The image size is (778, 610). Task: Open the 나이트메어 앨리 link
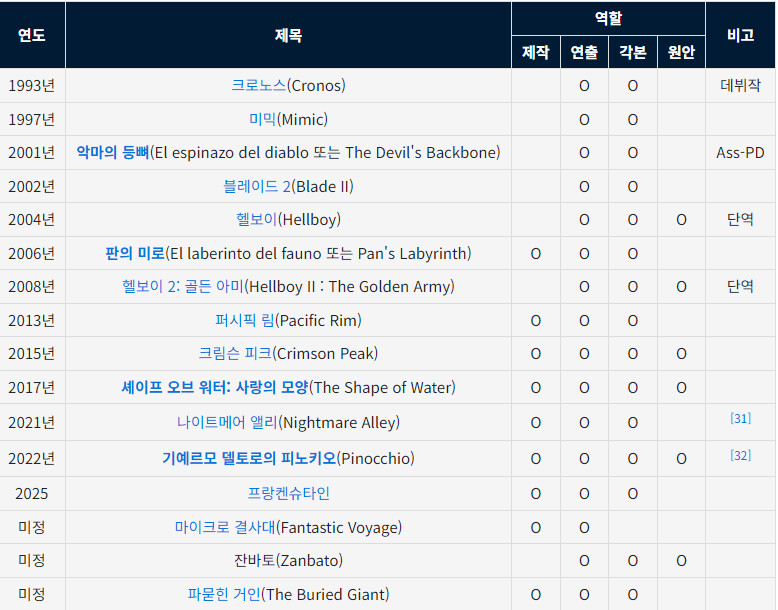[228, 422]
